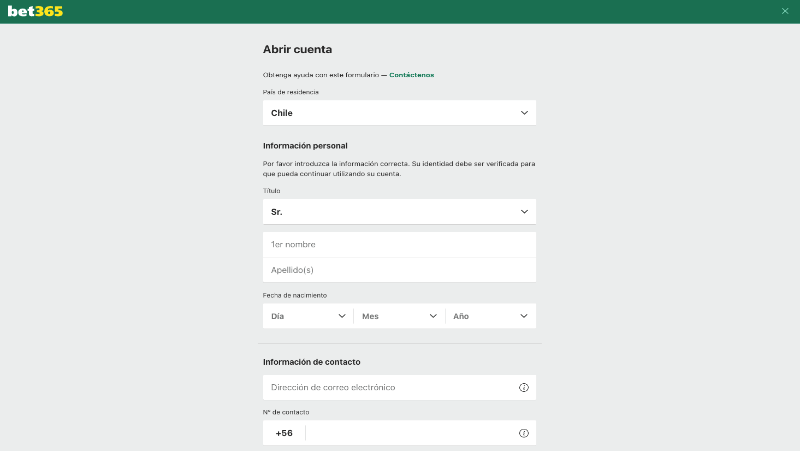Focus the Apellido(s) text field
Image resolution: width=800 pixels, height=451 pixels.
coord(399,270)
